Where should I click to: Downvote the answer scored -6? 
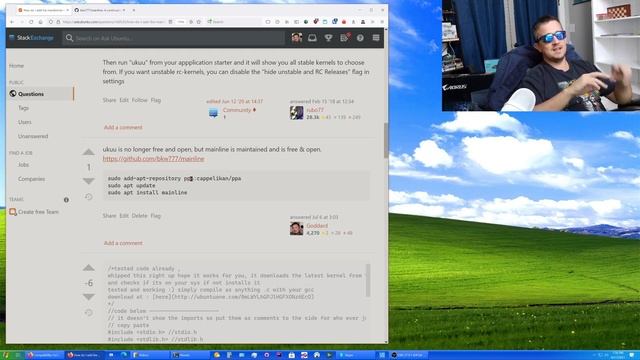89,297
